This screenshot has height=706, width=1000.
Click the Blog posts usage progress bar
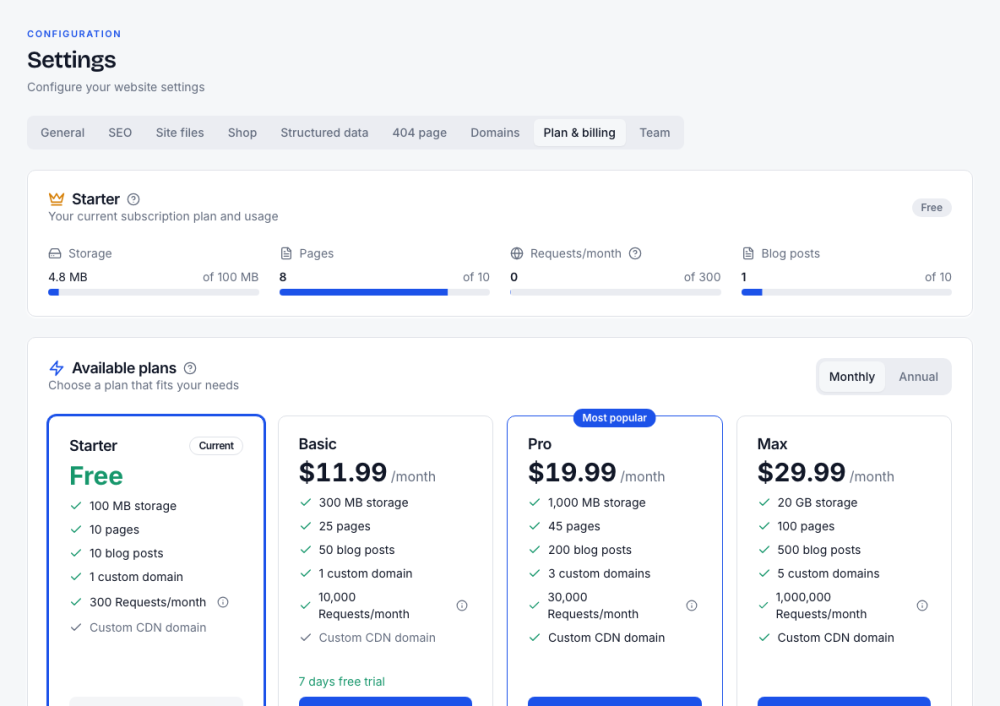tap(846, 292)
